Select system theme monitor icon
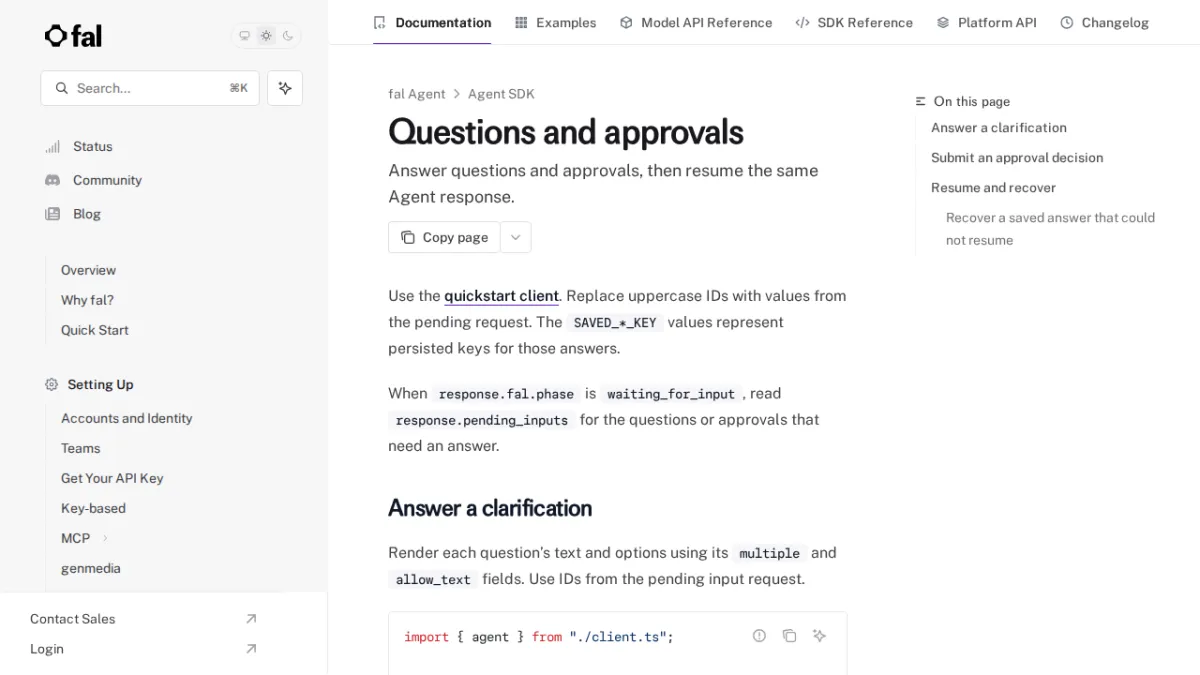Viewport: 1200px width, 675px height. coord(244,36)
